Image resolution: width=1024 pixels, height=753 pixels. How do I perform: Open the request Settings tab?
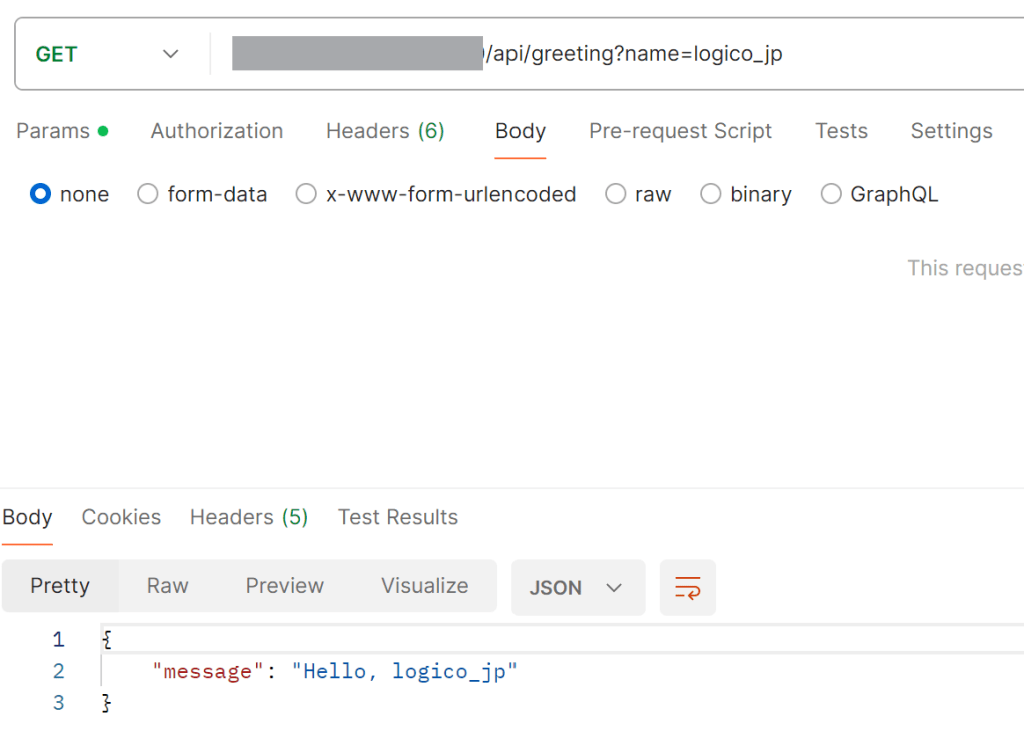951,131
